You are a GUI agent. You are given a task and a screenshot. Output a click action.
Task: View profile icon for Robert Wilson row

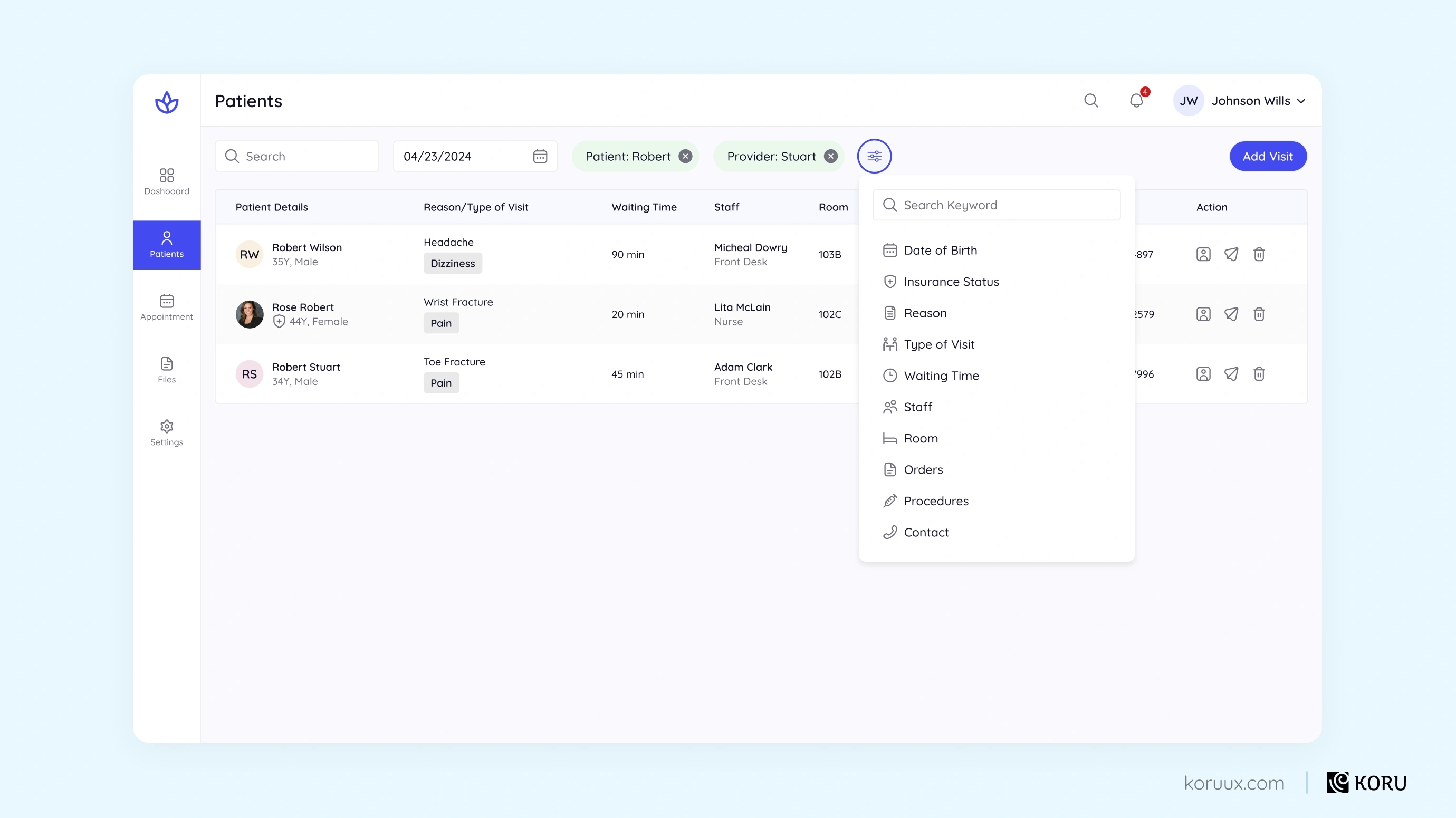tap(1203, 254)
